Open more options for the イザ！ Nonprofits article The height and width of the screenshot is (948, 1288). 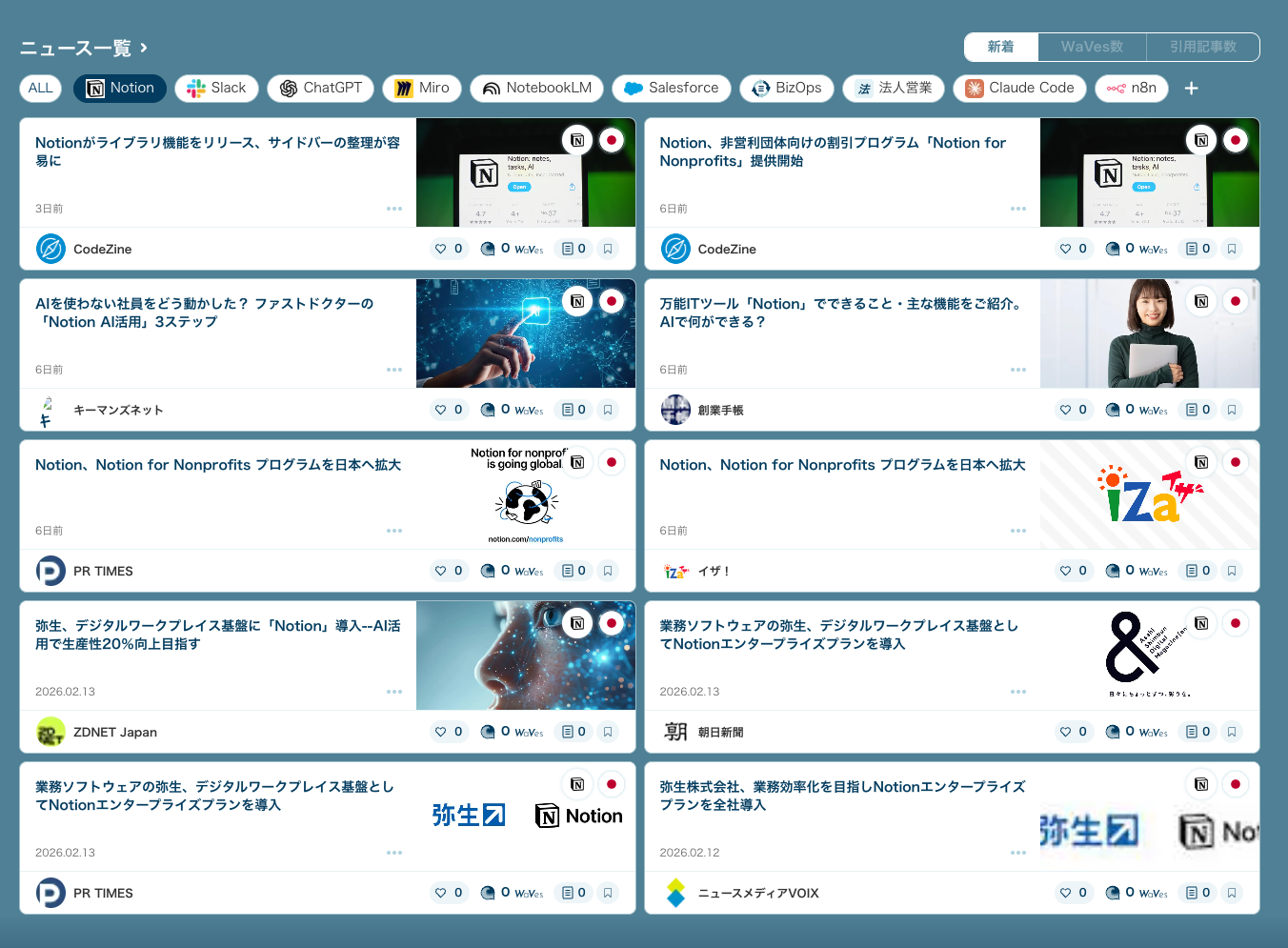coord(1018,531)
